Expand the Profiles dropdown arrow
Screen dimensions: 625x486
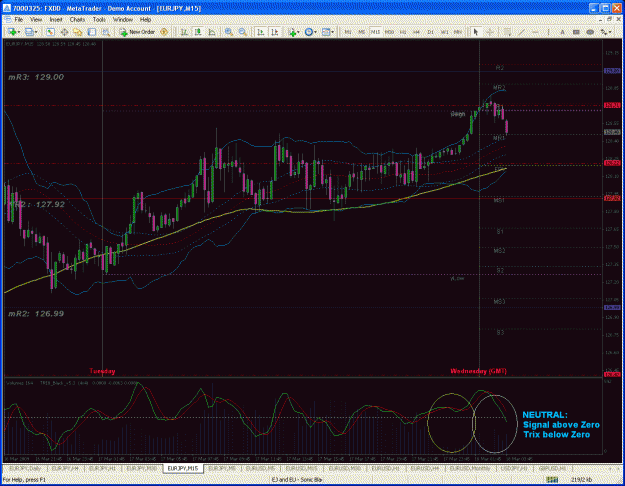coord(36,32)
